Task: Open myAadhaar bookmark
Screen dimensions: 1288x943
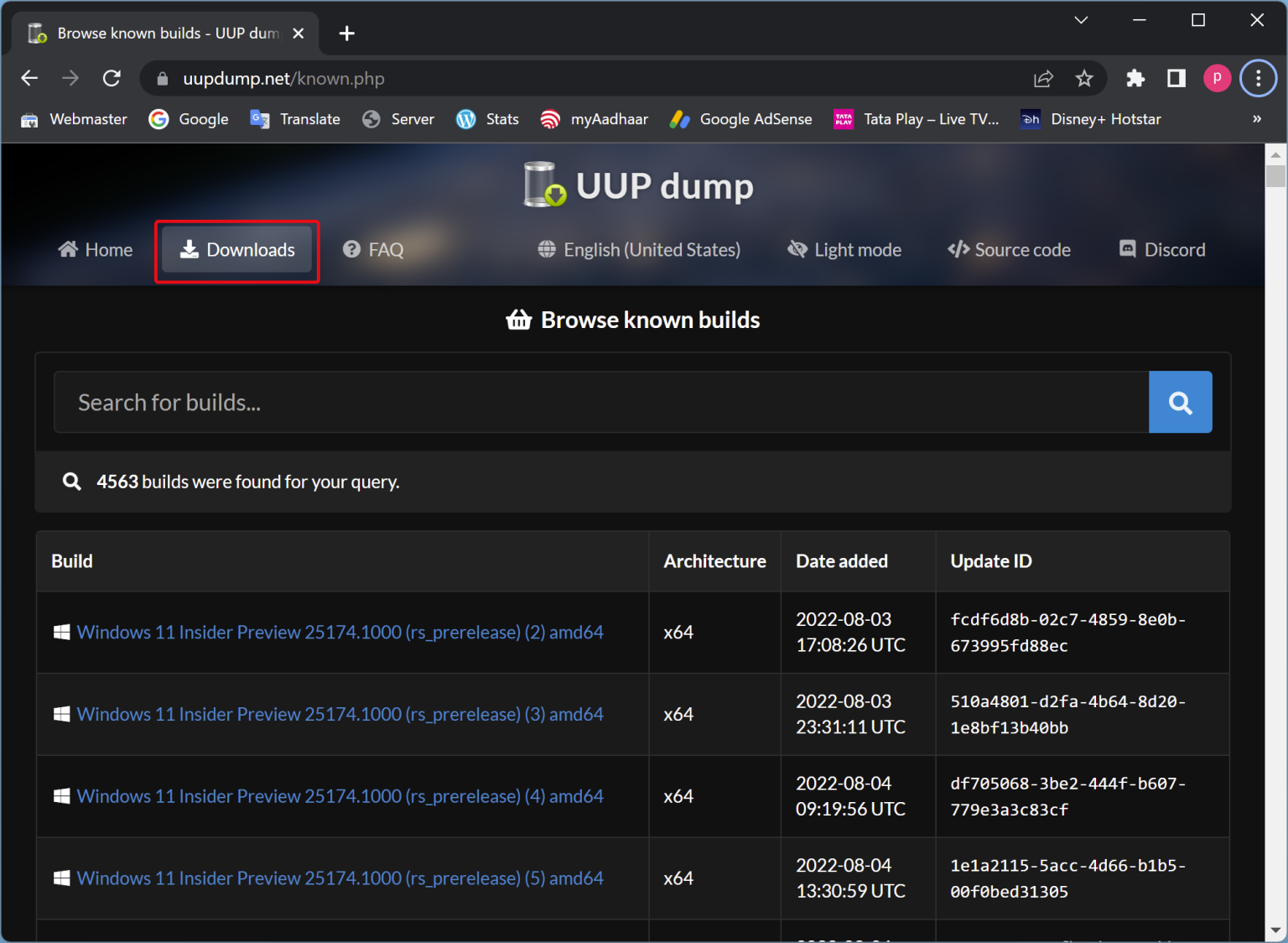Action: pyautogui.click(x=595, y=119)
